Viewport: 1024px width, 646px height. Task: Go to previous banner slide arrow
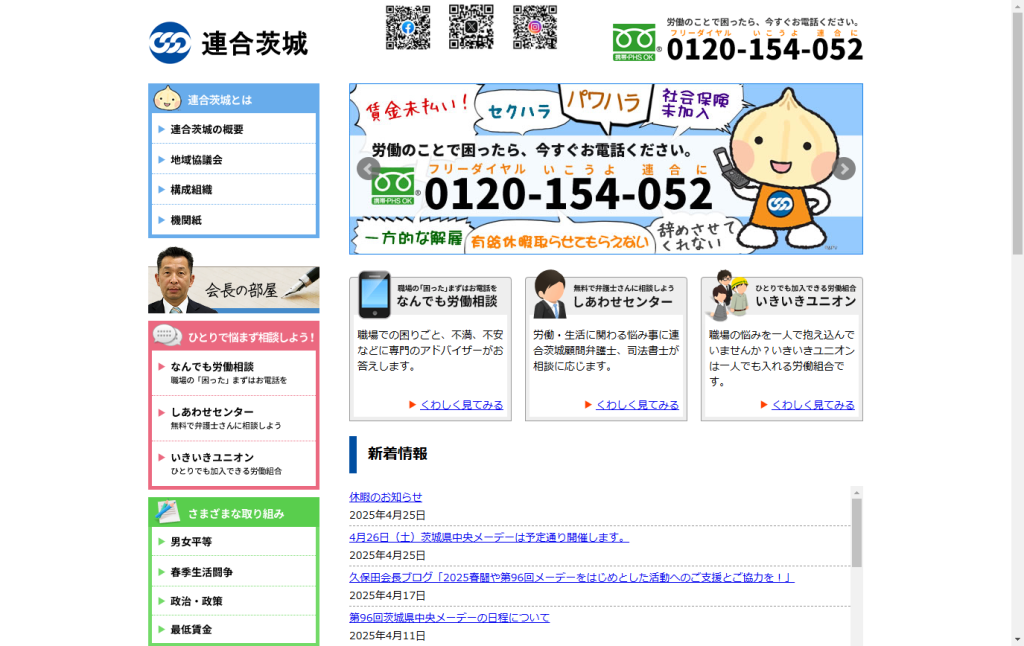(x=367, y=169)
